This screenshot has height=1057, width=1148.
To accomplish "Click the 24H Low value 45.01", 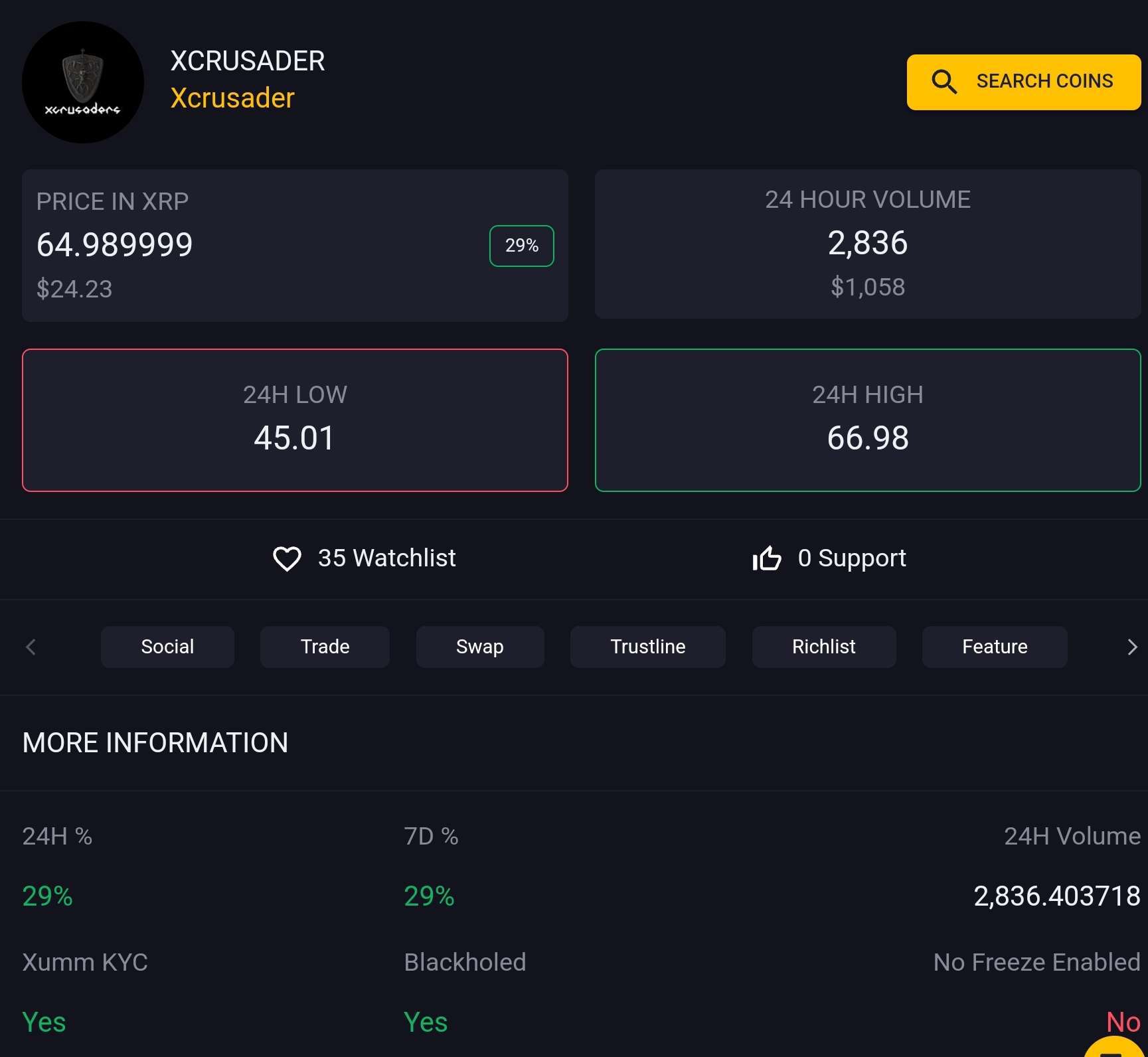I will point(295,438).
